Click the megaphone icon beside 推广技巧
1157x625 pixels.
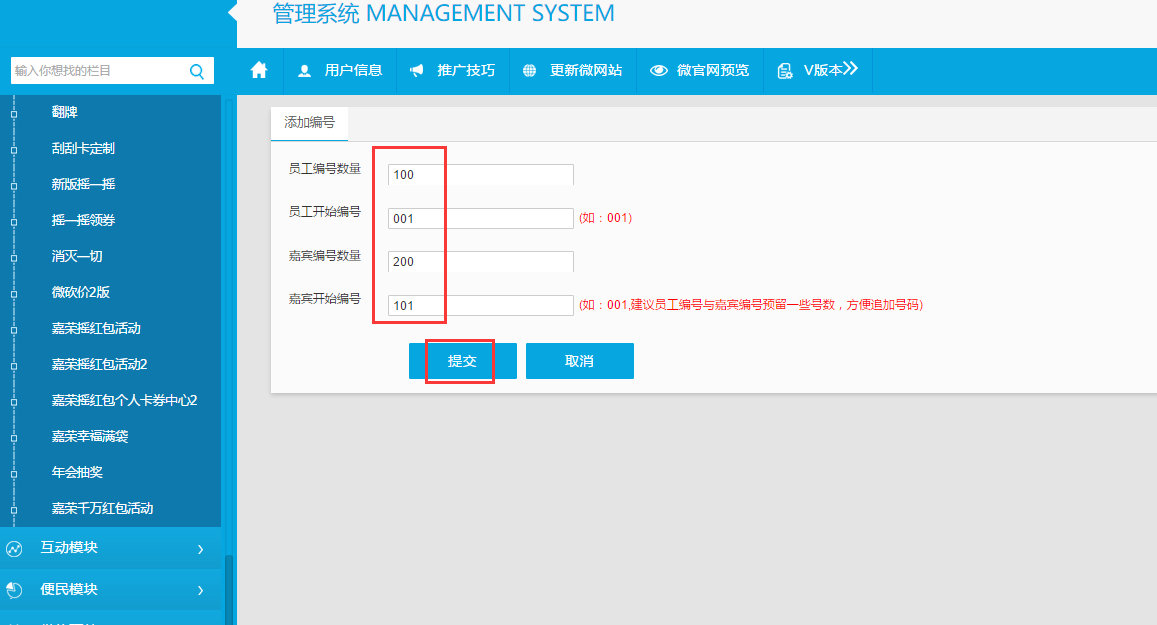[x=417, y=71]
